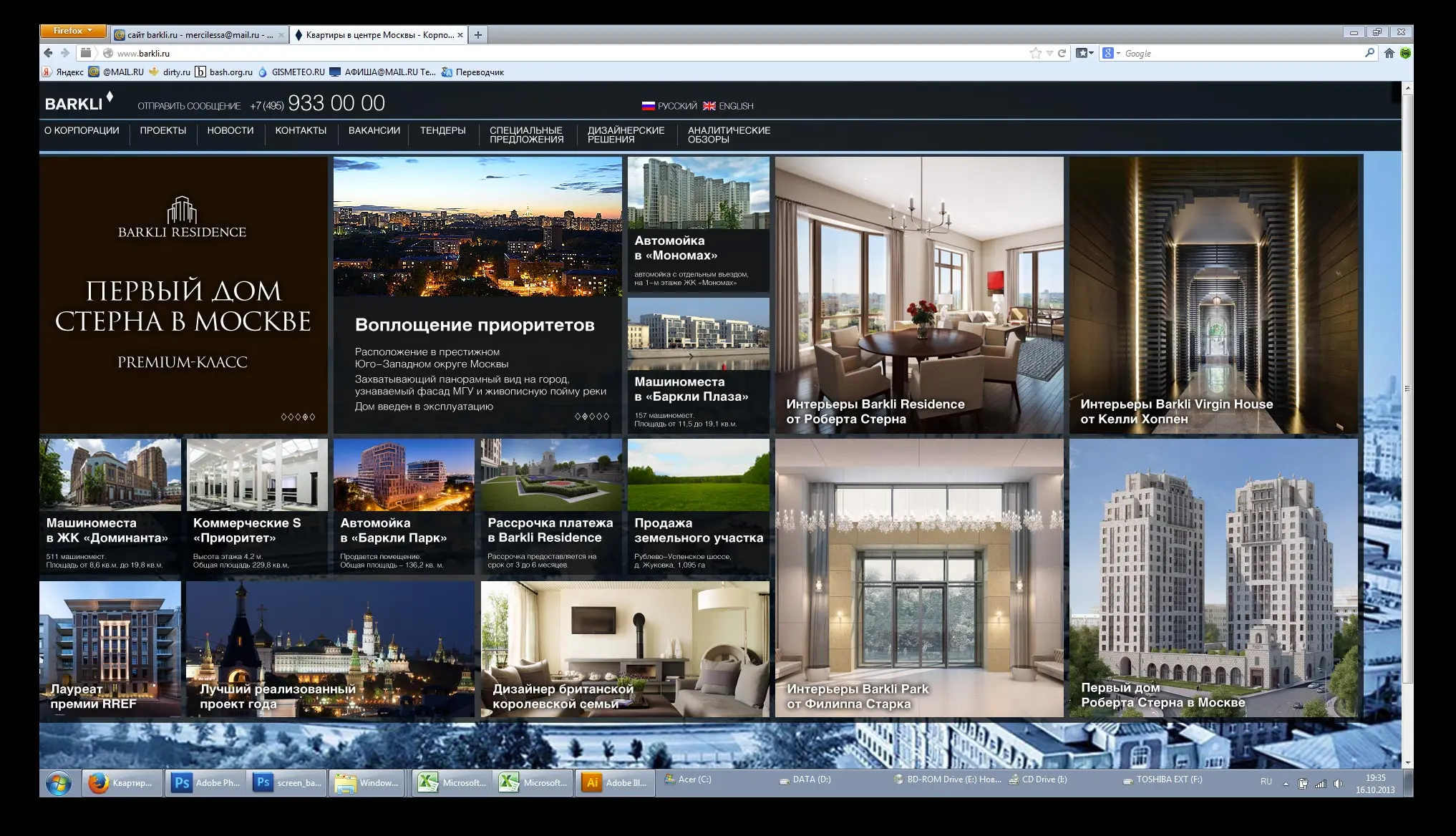
Task: Click the browser forward arrow
Action: click(65, 53)
